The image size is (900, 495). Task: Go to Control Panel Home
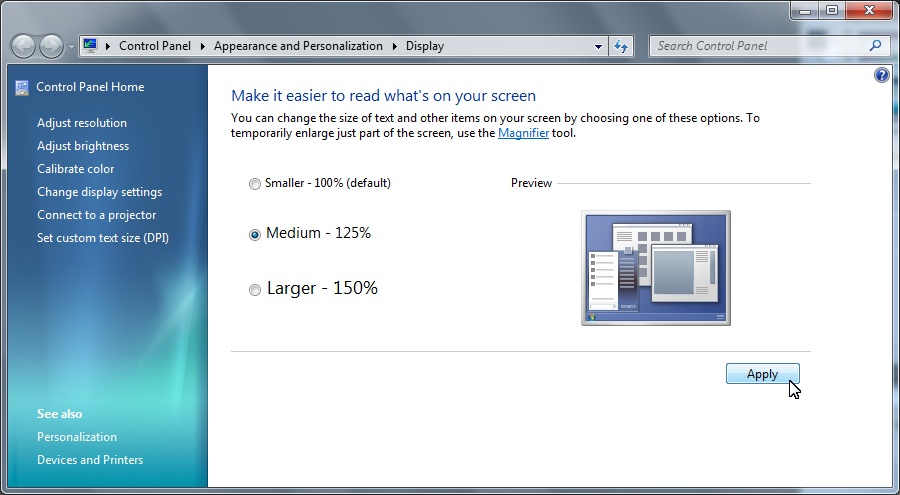click(90, 87)
